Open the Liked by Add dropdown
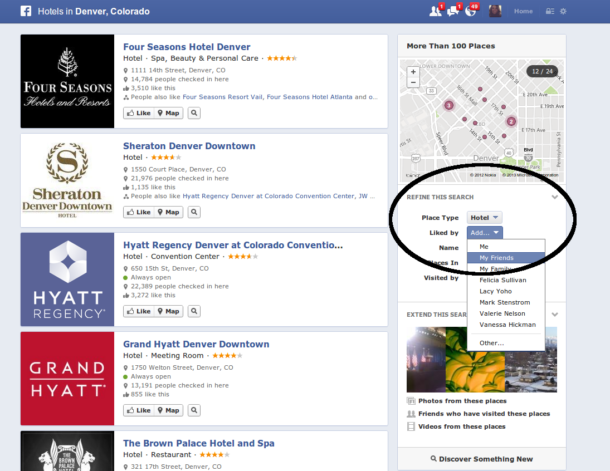This screenshot has width=610, height=471. point(484,232)
